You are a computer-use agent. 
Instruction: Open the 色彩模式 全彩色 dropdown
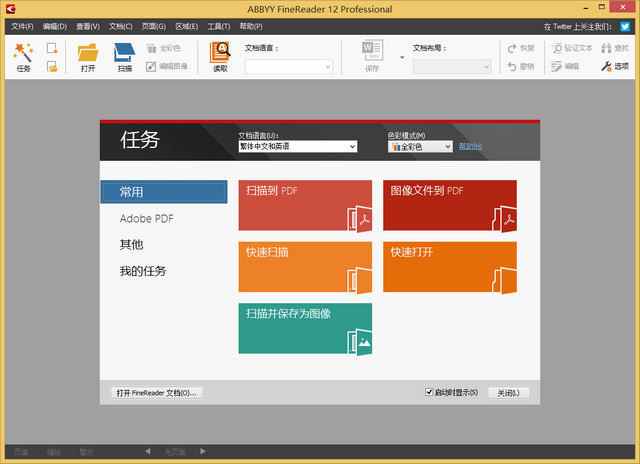(420, 147)
